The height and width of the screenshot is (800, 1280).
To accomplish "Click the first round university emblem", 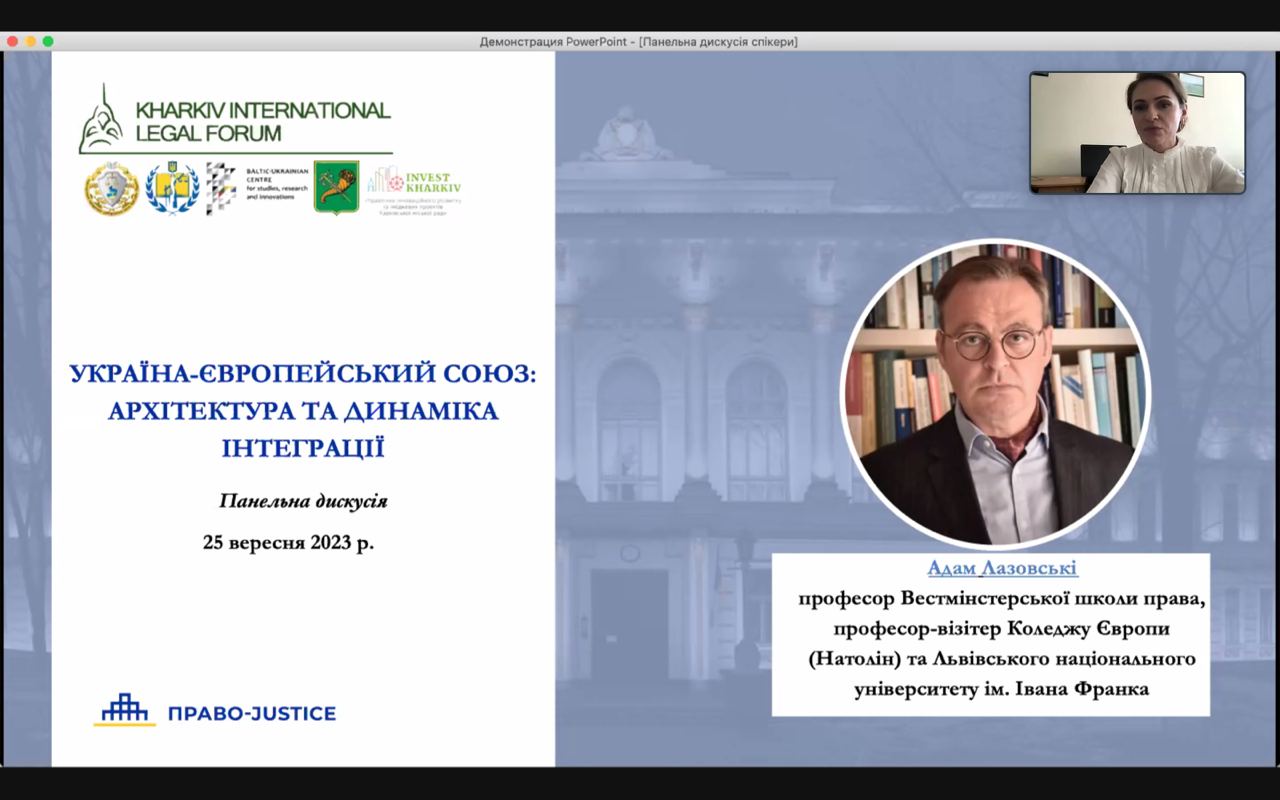I will coord(111,189).
